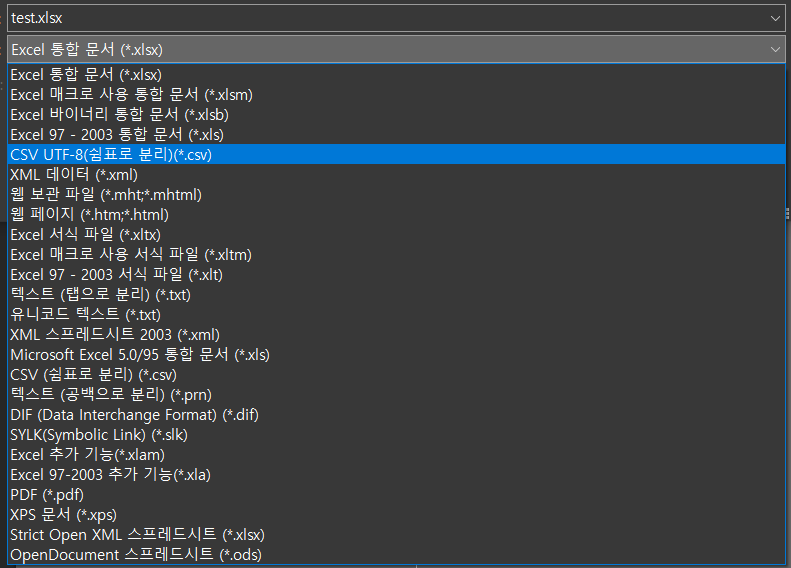The image size is (791, 568).
Task: Choose Excel 바이너리 통합 문서 (*.xlsb)
Action: click(x=397, y=115)
